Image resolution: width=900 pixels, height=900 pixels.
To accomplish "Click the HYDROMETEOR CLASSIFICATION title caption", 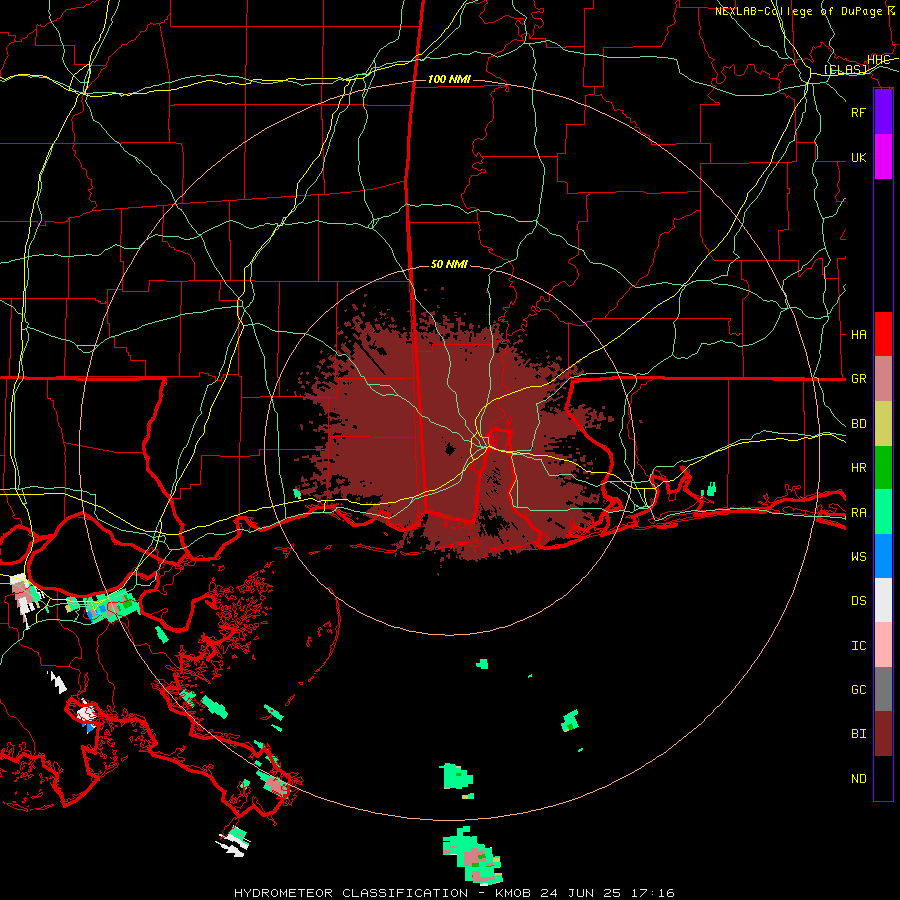I will 454,893.
